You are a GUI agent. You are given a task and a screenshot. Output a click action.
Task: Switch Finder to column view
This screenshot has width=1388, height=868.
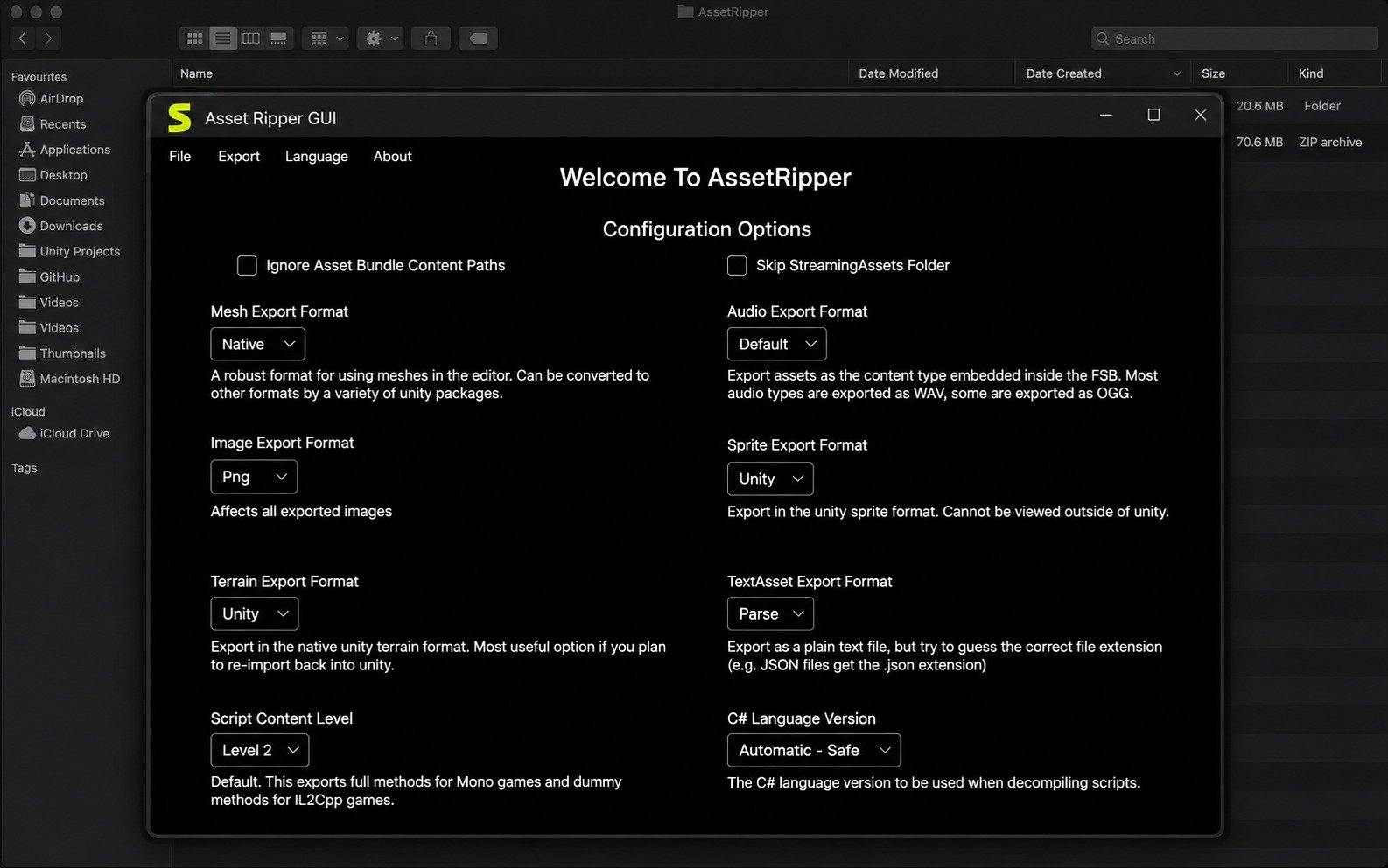[x=251, y=38]
